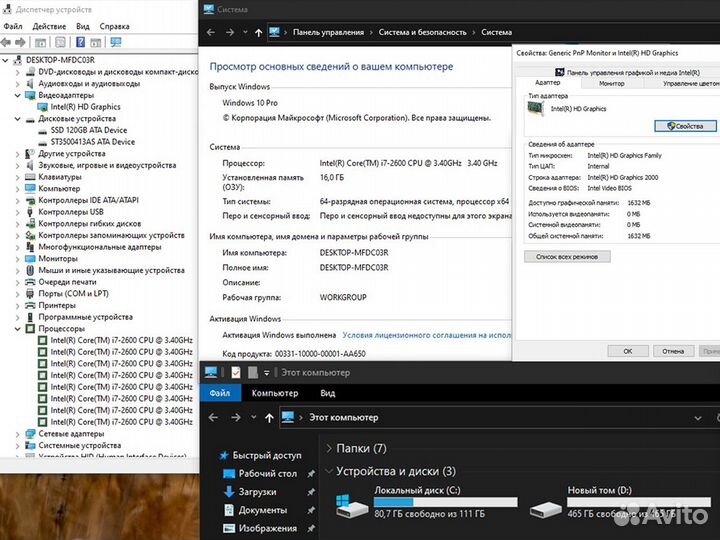Click the back arrow in the Система window
720x540 pixels.
[211, 32]
